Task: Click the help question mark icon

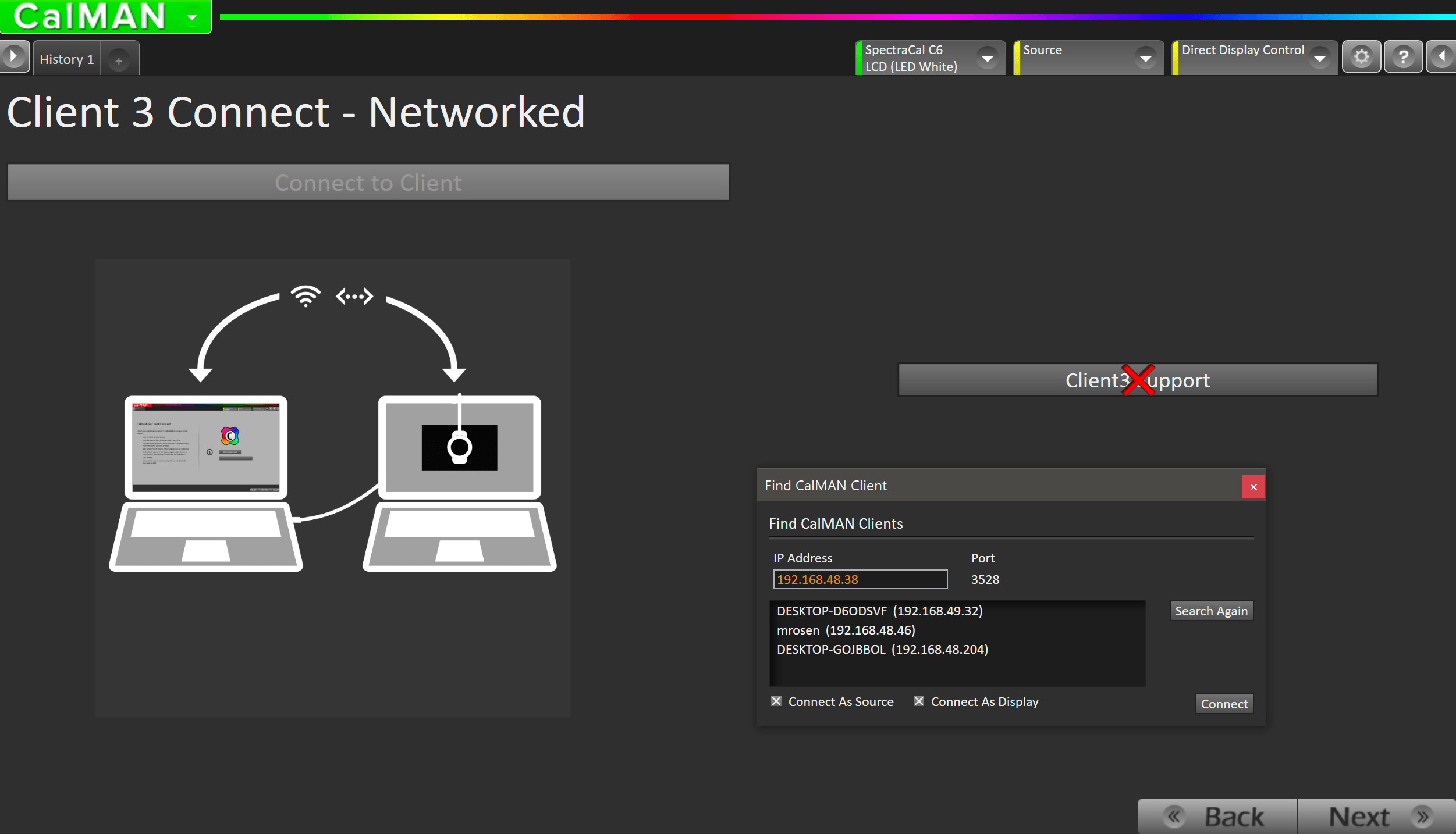Action: click(x=1403, y=57)
